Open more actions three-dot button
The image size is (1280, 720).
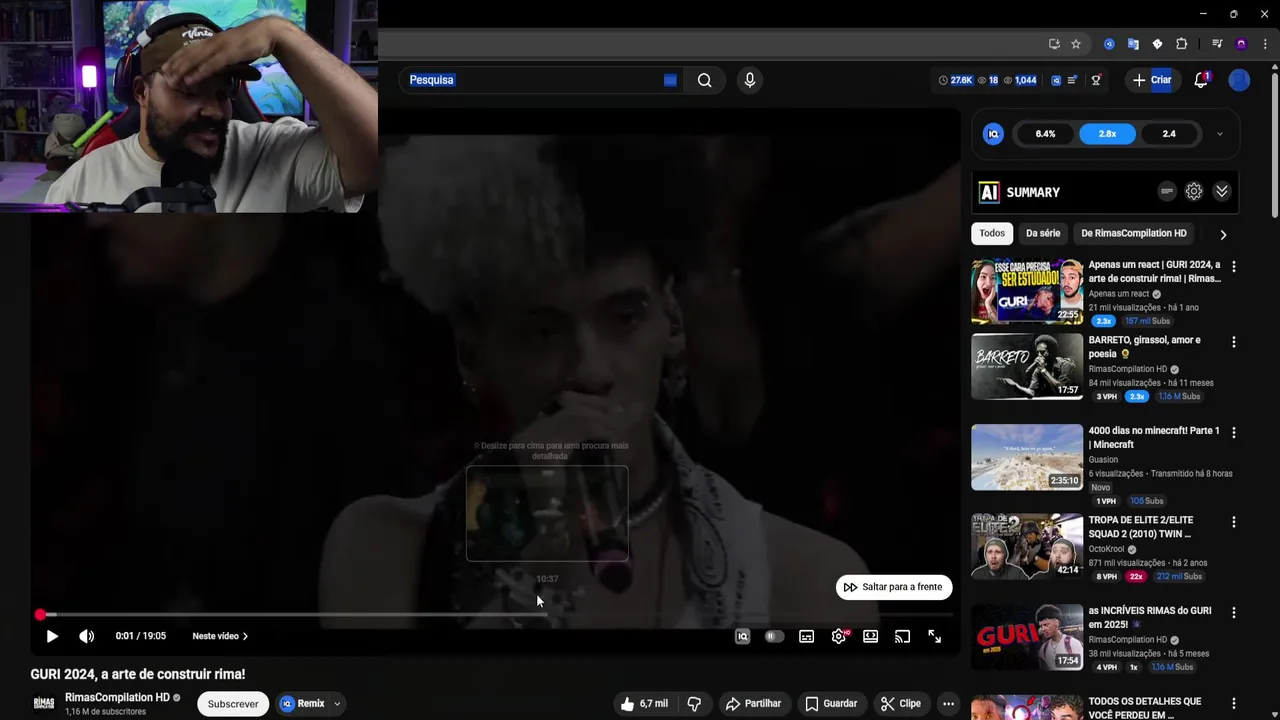point(948,704)
